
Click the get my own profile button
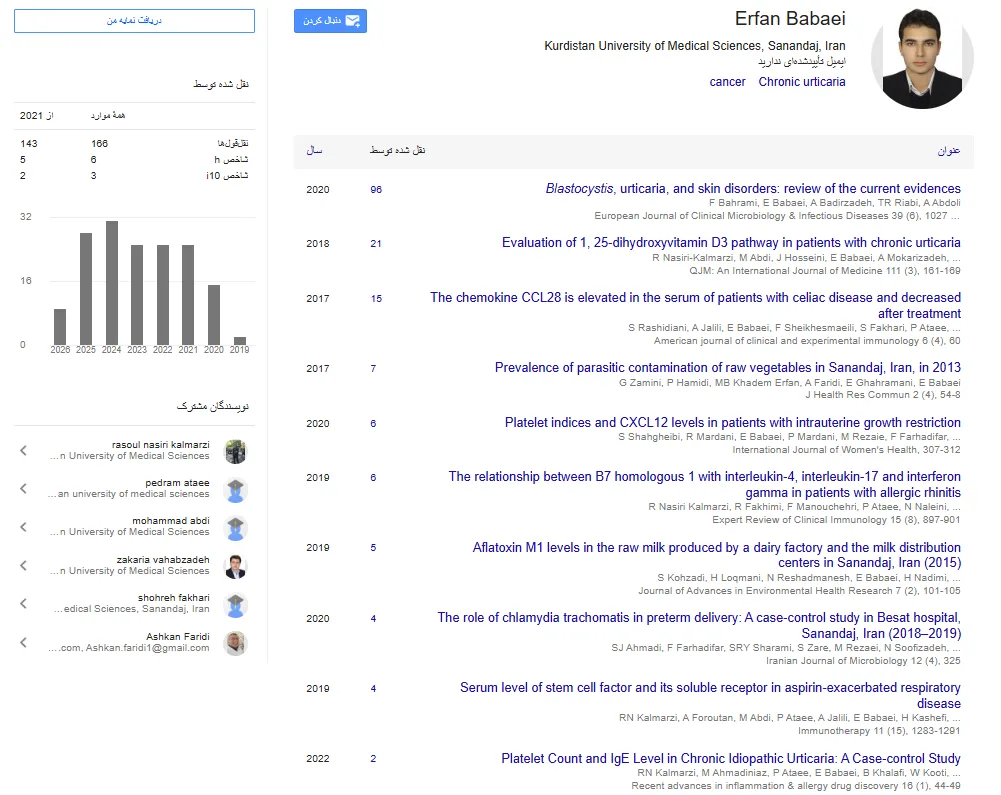click(134, 20)
